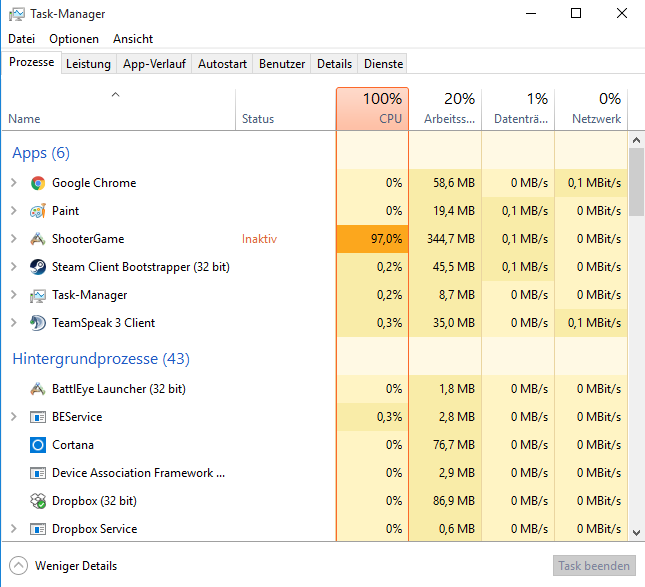Sort by the Status column header
The image size is (645, 587).
click(x=286, y=109)
